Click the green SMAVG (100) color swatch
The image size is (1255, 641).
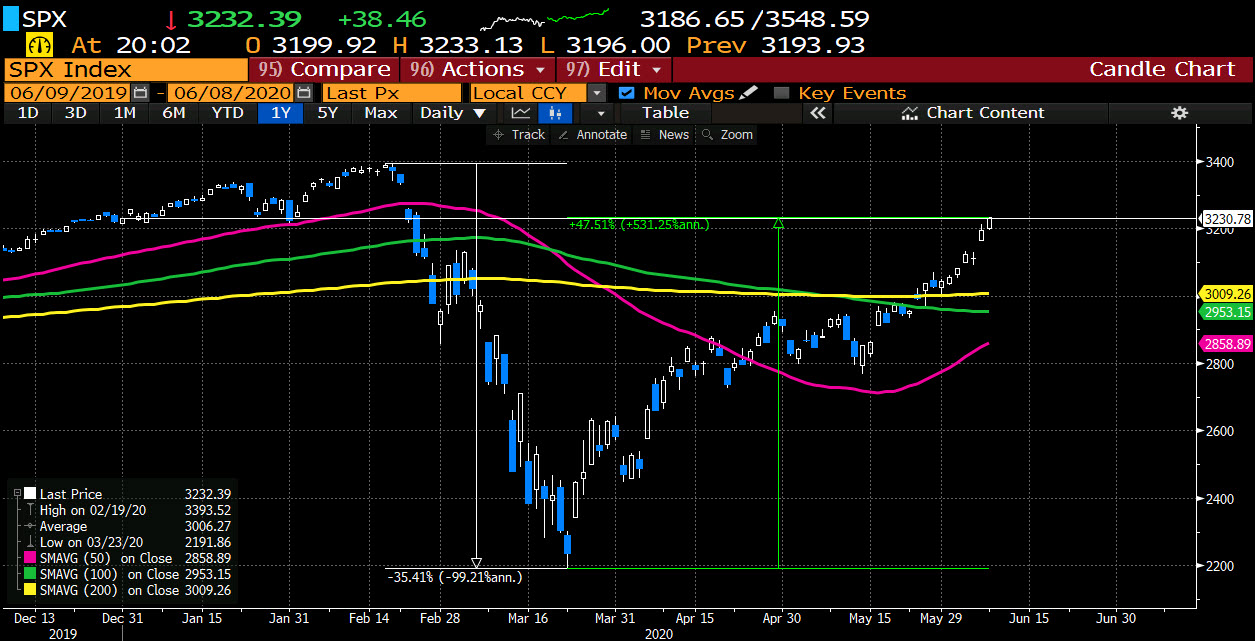(29, 574)
